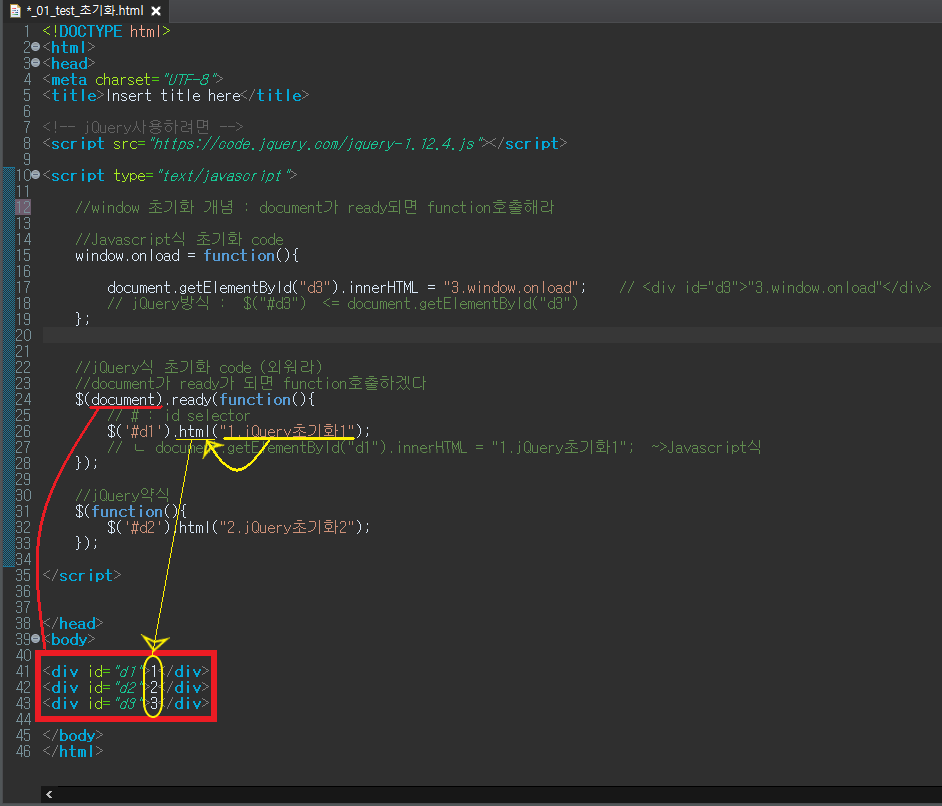This screenshot has height=806, width=942.
Task: Select the _01_test_초기화.html editor tab
Action: click(x=85, y=11)
